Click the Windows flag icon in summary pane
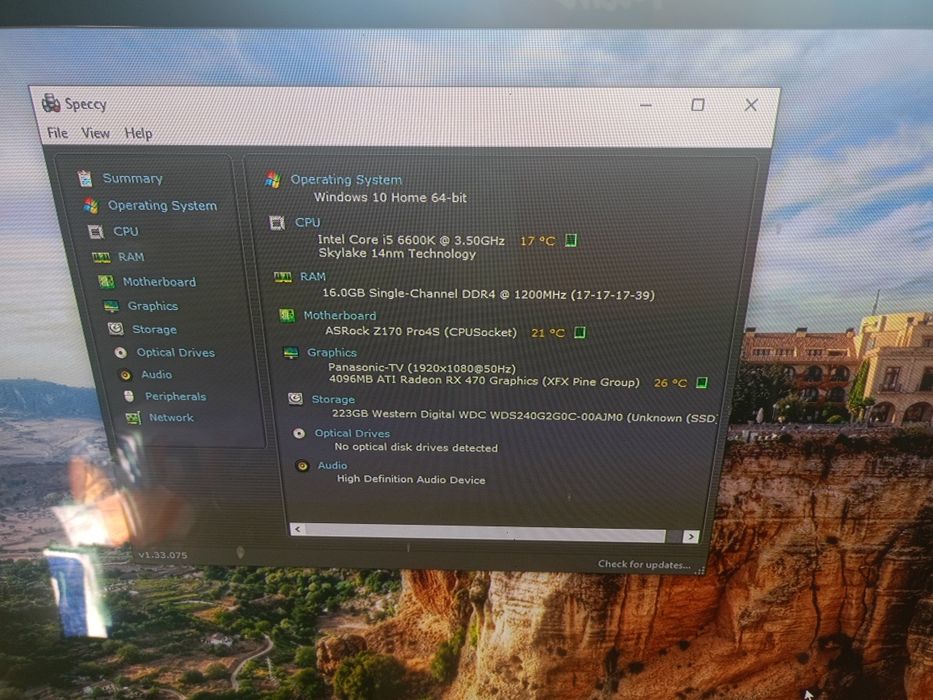The image size is (933, 700). [273, 179]
